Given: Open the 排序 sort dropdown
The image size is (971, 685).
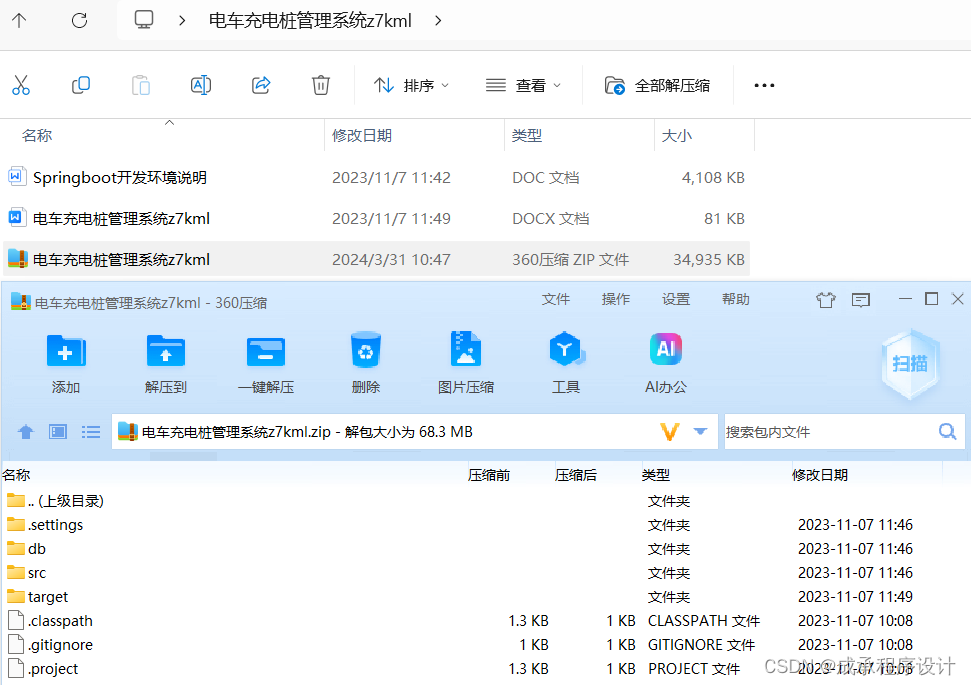Looking at the screenshot, I should (x=409, y=85).
